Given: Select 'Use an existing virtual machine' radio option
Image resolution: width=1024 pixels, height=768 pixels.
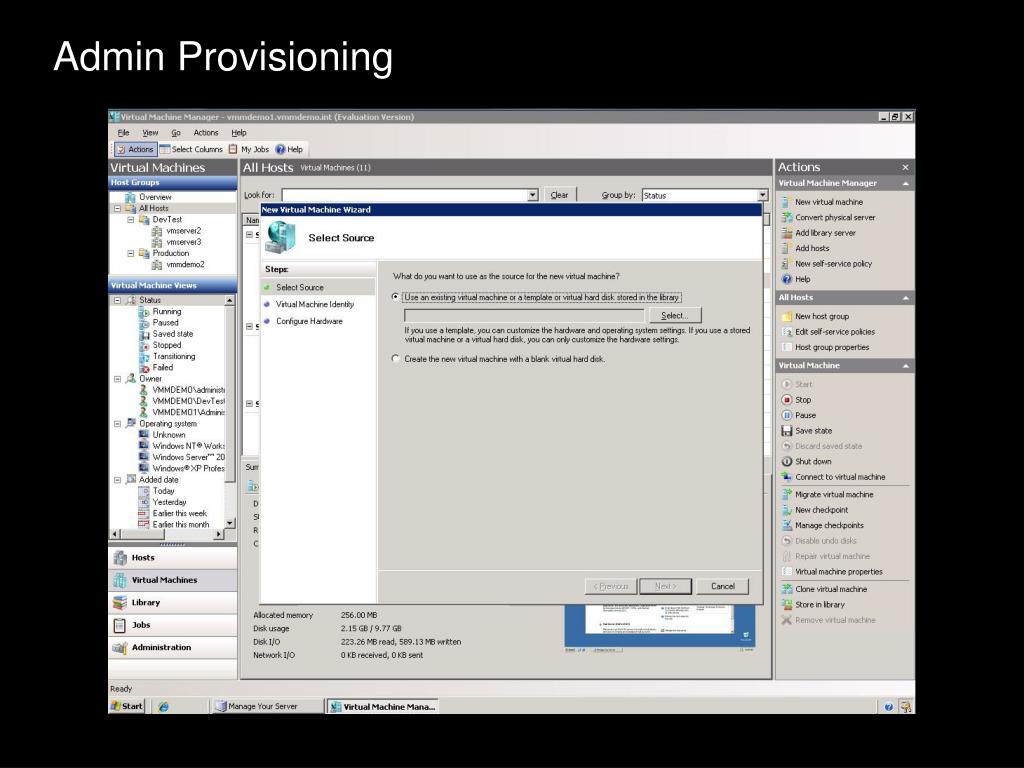Looking at the screenshot, I should point(395,296).
